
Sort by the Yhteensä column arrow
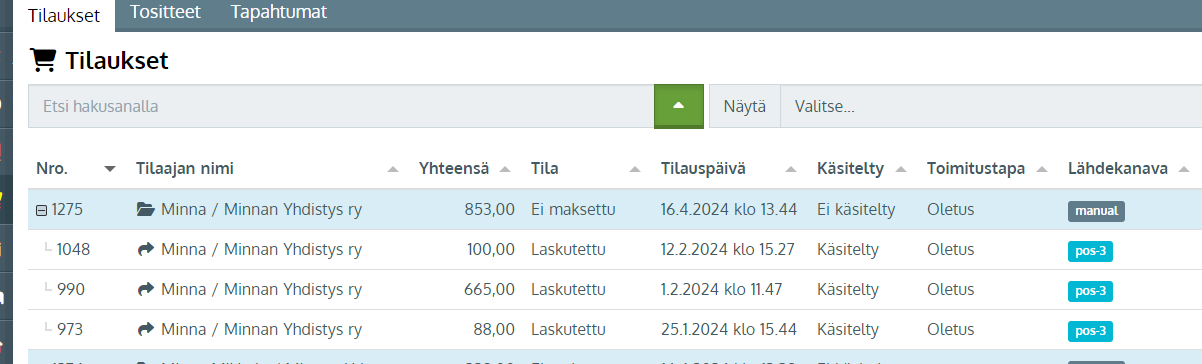click(506, 169)
